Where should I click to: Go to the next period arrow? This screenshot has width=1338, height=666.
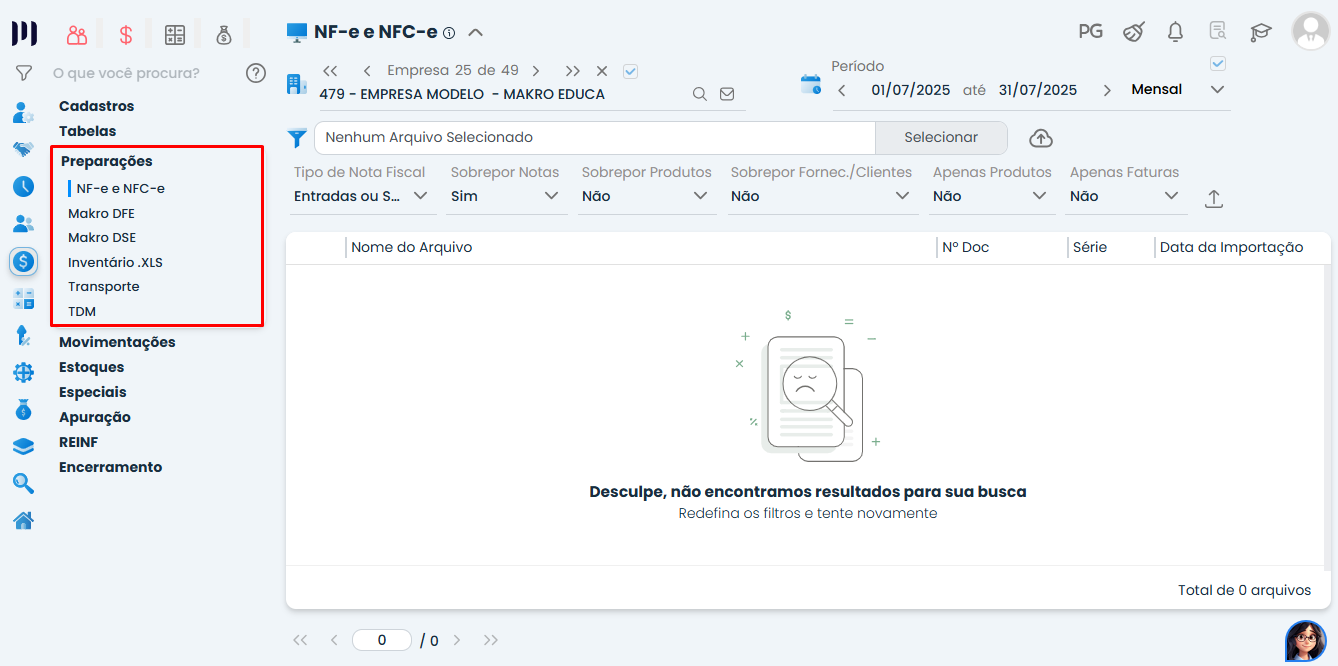point(1106,90)
